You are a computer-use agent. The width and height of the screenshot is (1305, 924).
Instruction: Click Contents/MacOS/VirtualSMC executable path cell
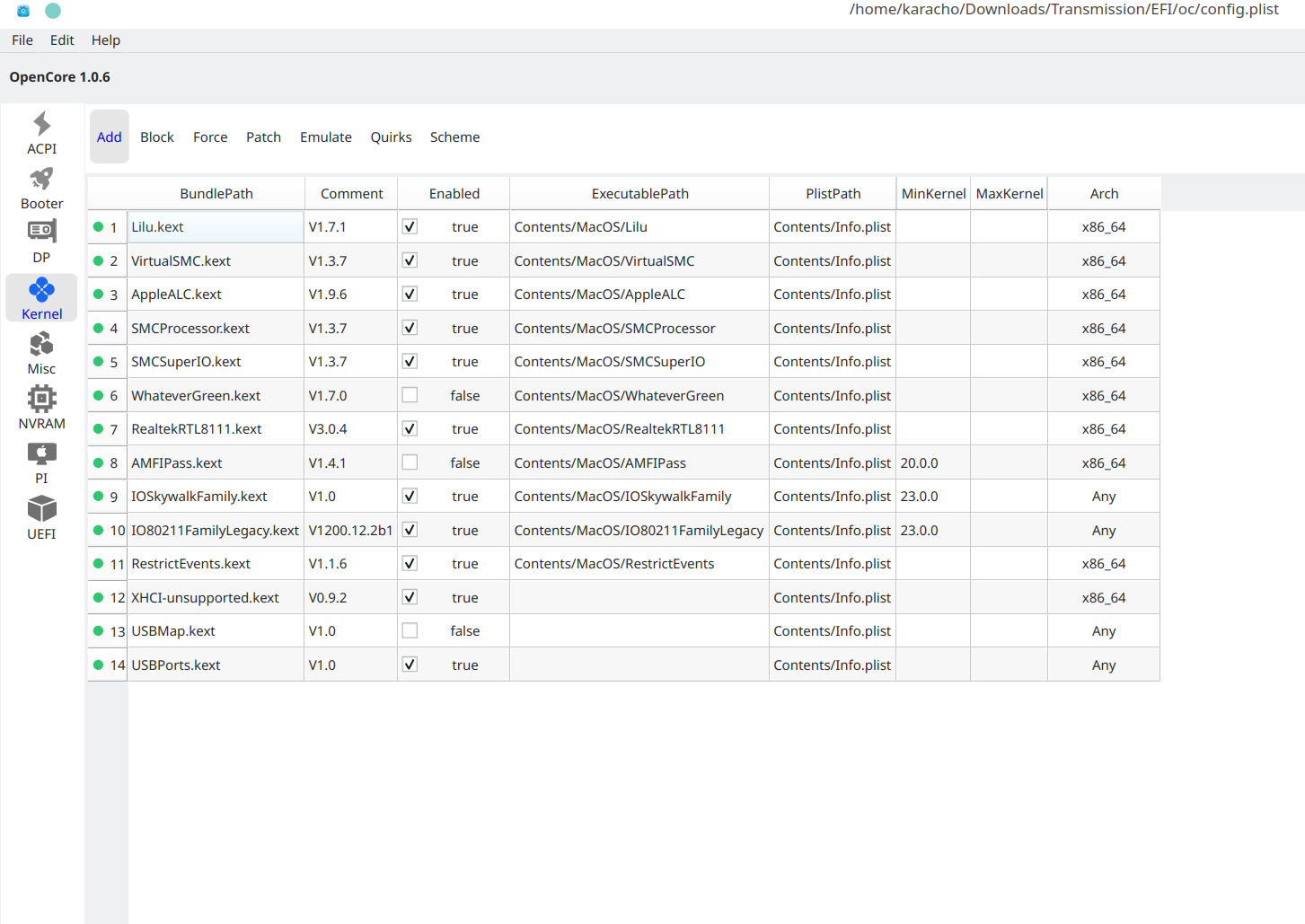click(x=640, y=260)
